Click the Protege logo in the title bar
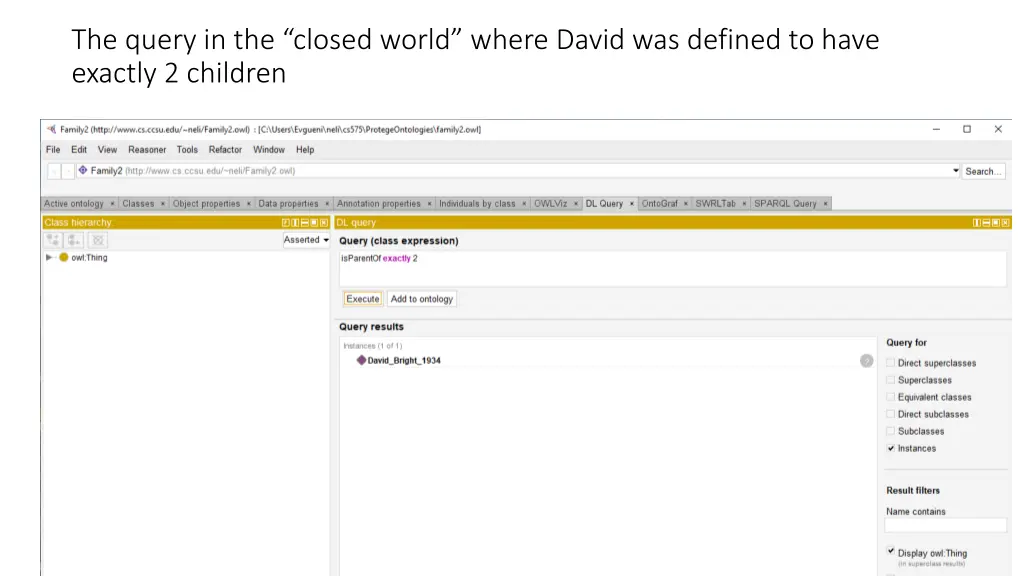The width and height of the screenshot is (1024, 576). click(x=52, y=129)
